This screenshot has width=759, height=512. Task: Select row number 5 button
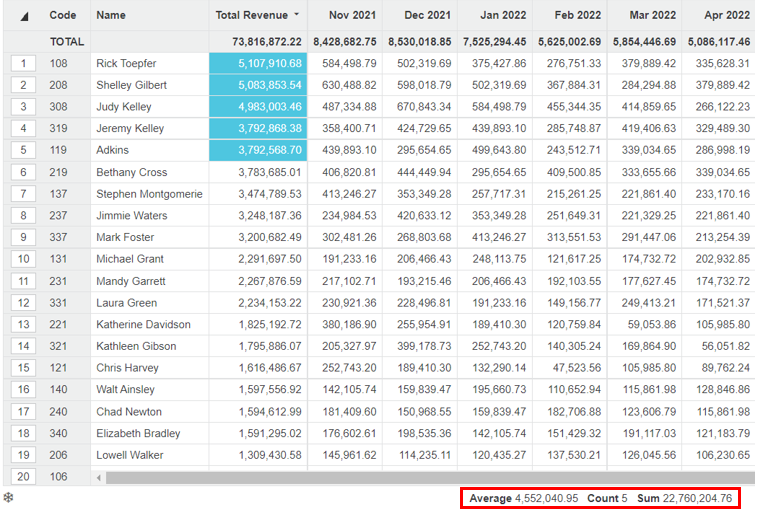pyautogui.click(x=23, y=150)
